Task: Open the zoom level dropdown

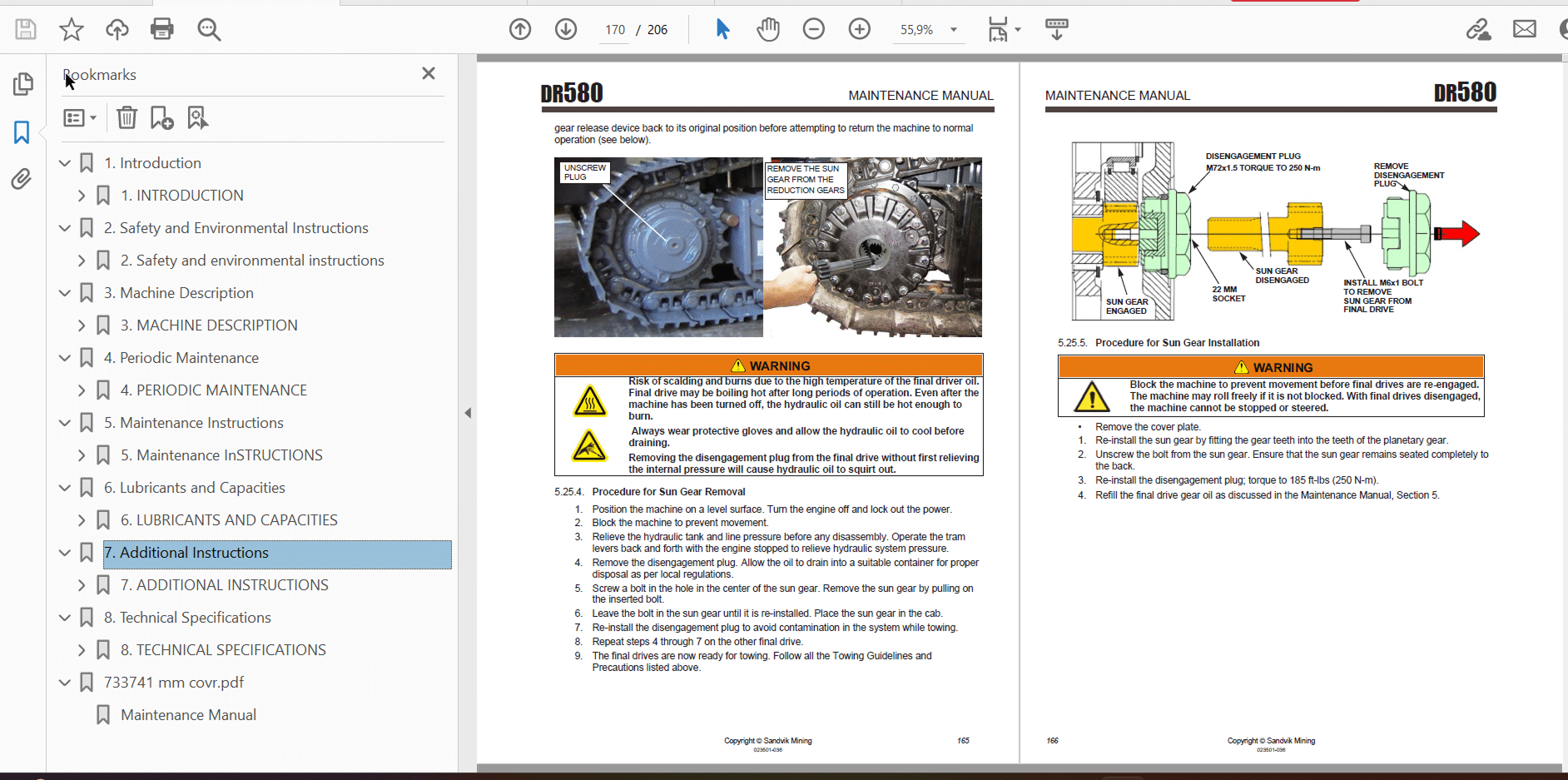Action: coord(954,30)
